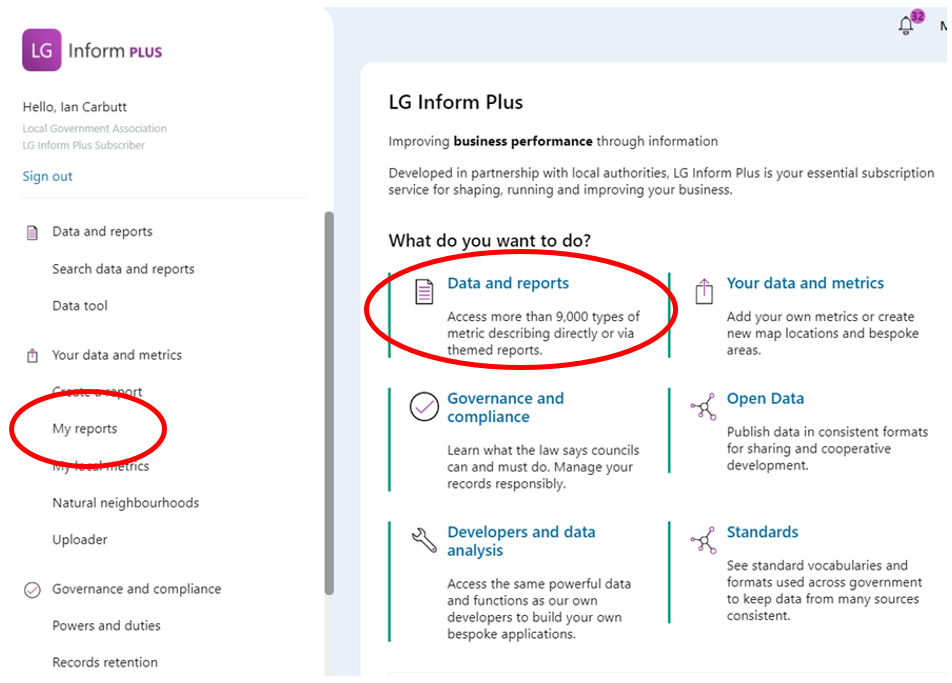This screenshot has width=952, height=683.
Task: Click the sidebar vertical scrollbar
Action: (x=329, y=403)
